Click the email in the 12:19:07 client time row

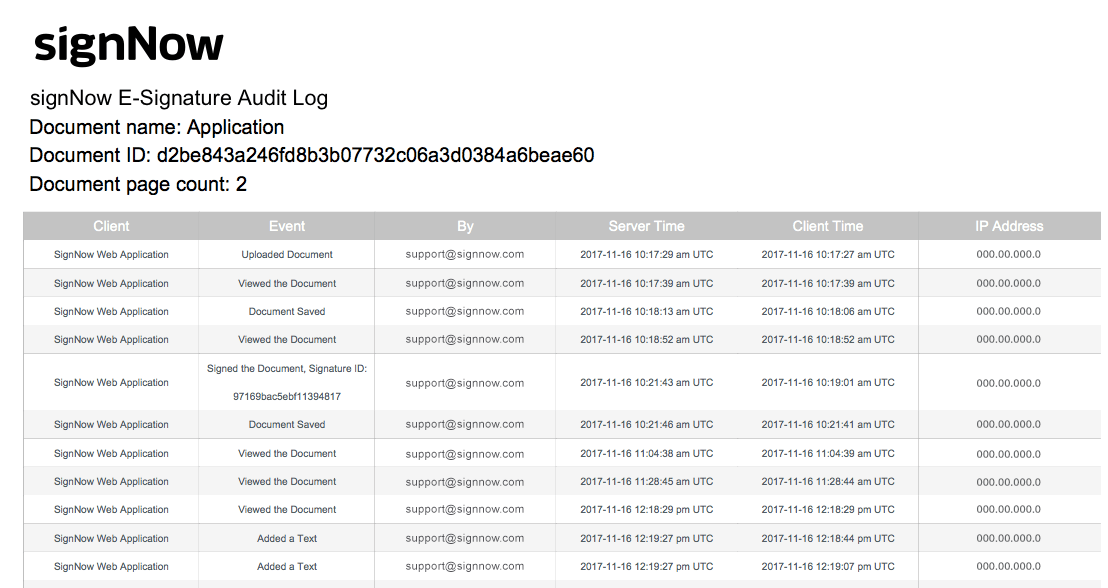pyautogui.click(x=465, y=566)
